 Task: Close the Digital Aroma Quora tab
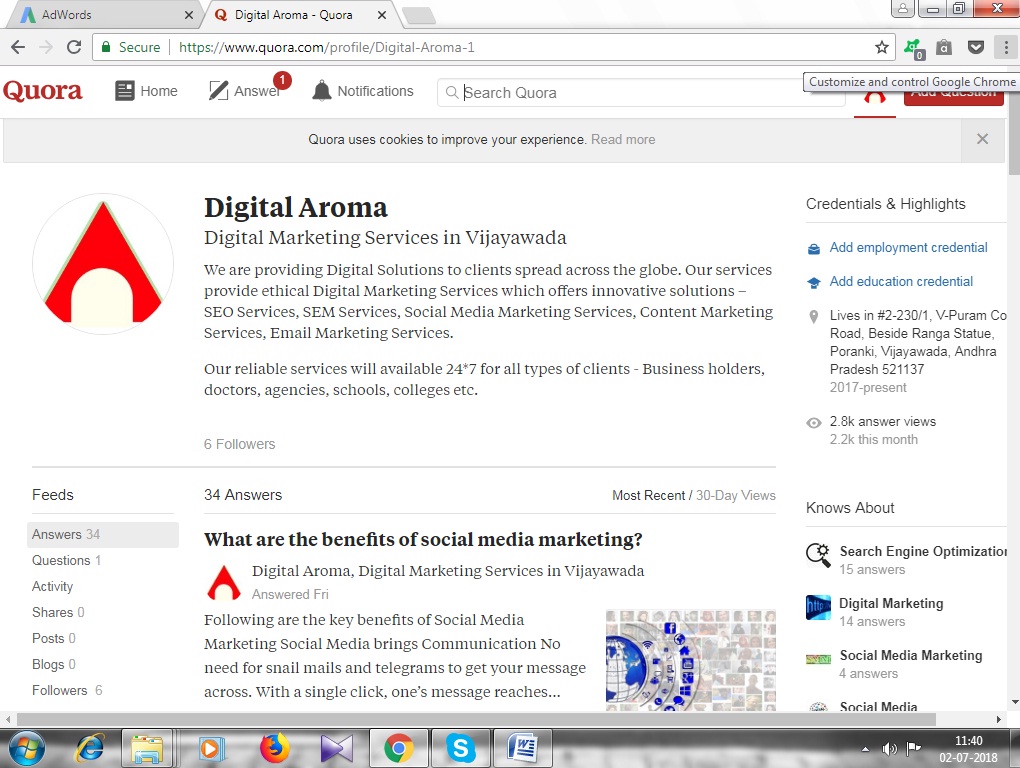(382, 15)
